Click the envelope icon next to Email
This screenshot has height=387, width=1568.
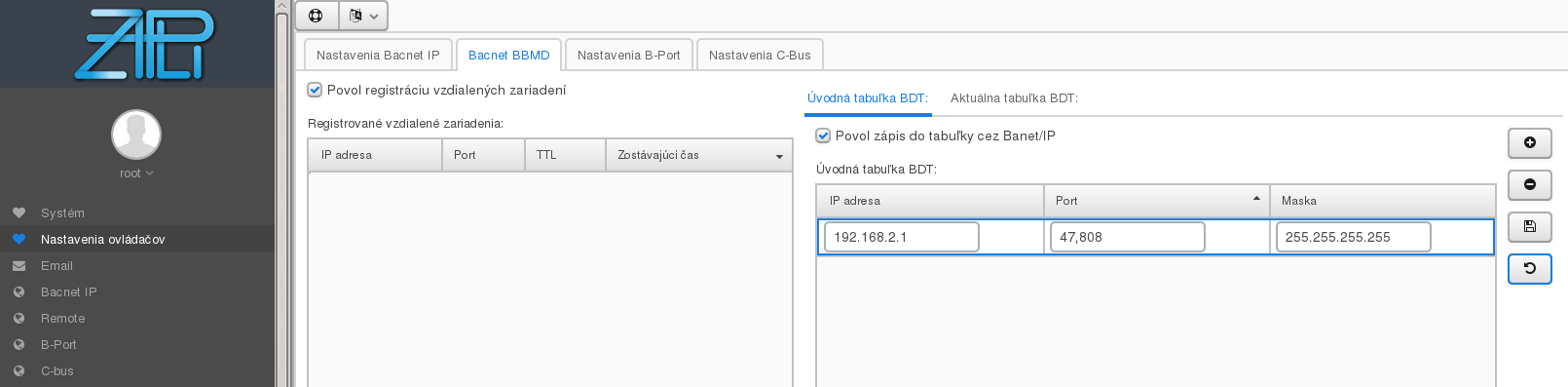coord(19,265)
